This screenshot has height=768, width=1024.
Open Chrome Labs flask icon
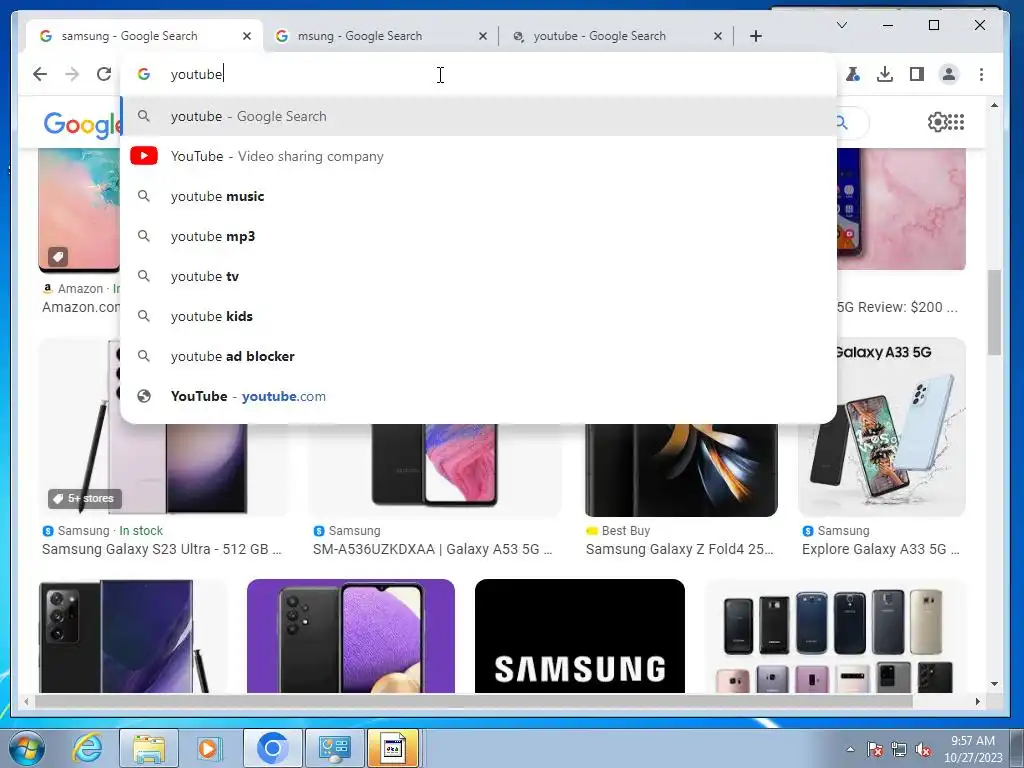tap(853, 74)
